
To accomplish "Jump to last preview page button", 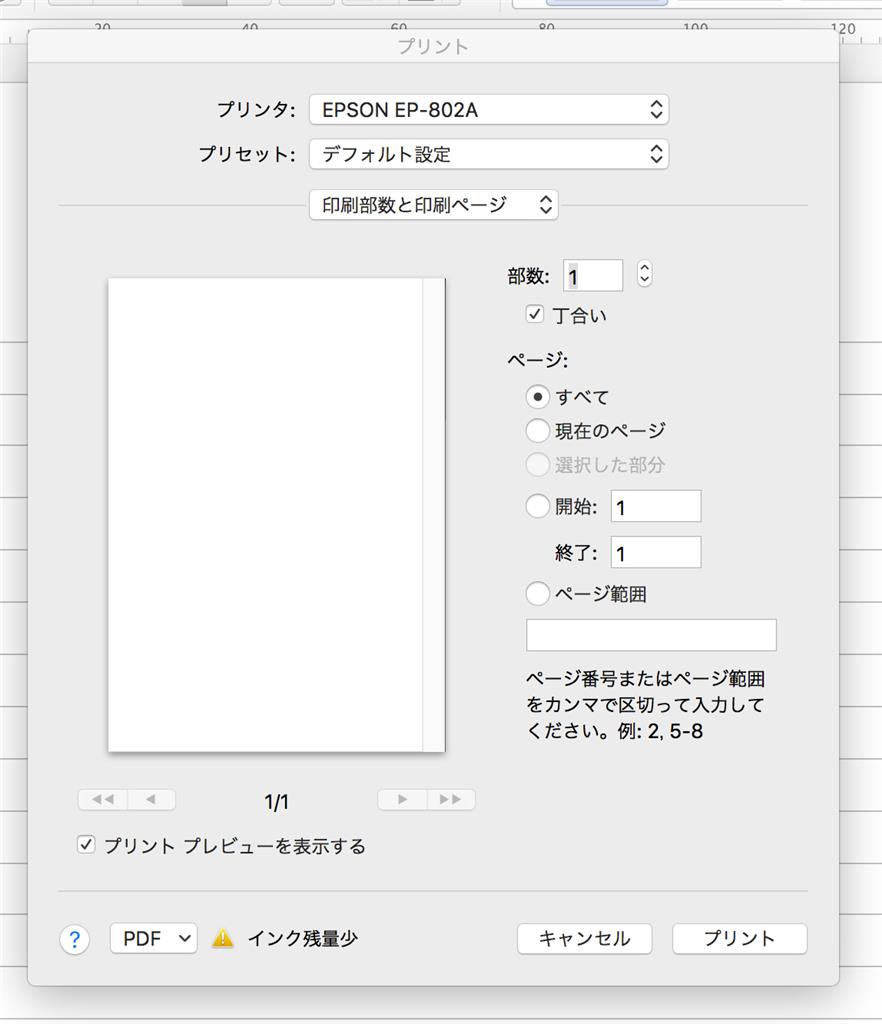I will (x=450, y=799).
